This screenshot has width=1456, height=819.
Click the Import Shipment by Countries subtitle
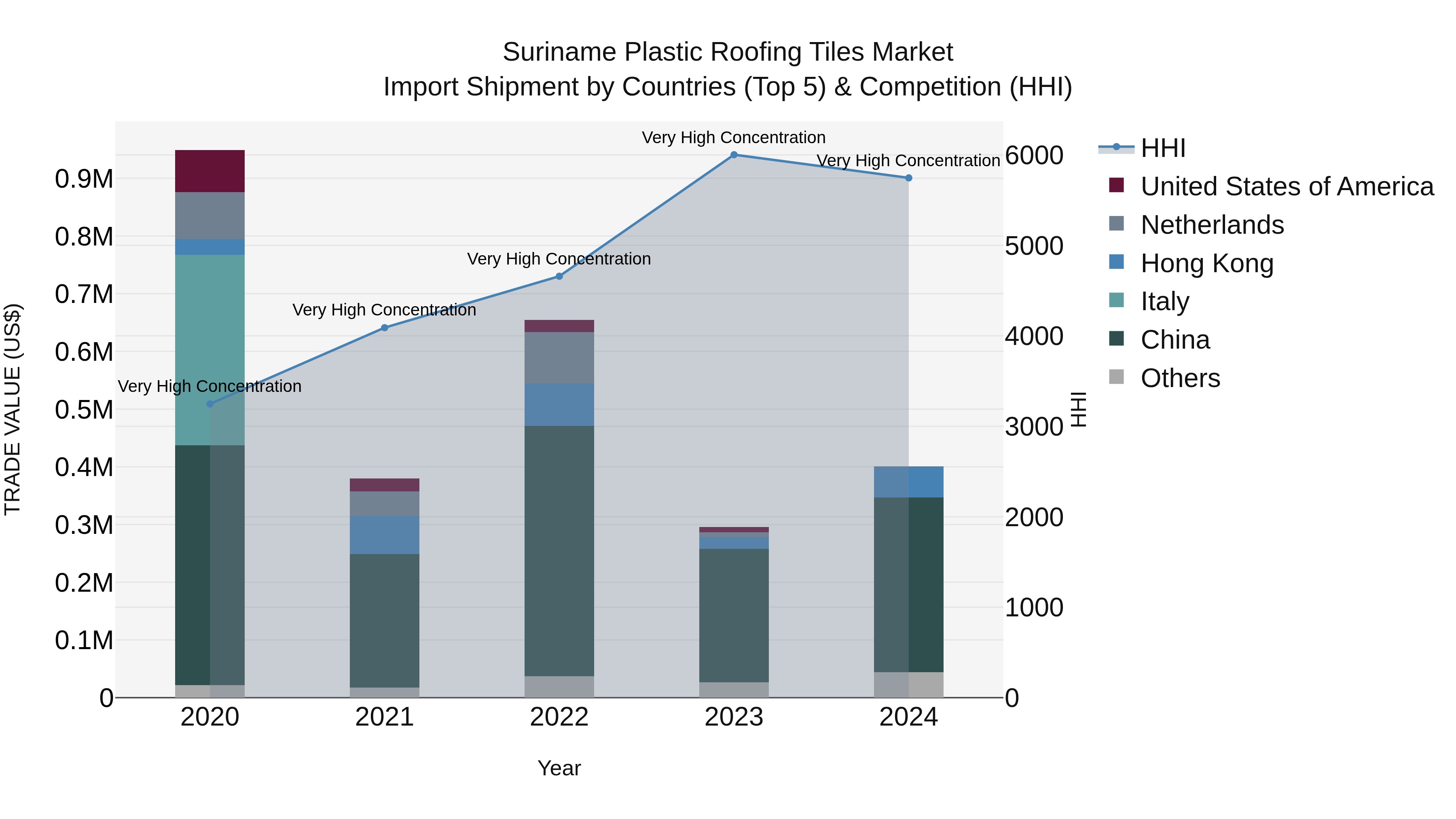click(x=728, y=87)
